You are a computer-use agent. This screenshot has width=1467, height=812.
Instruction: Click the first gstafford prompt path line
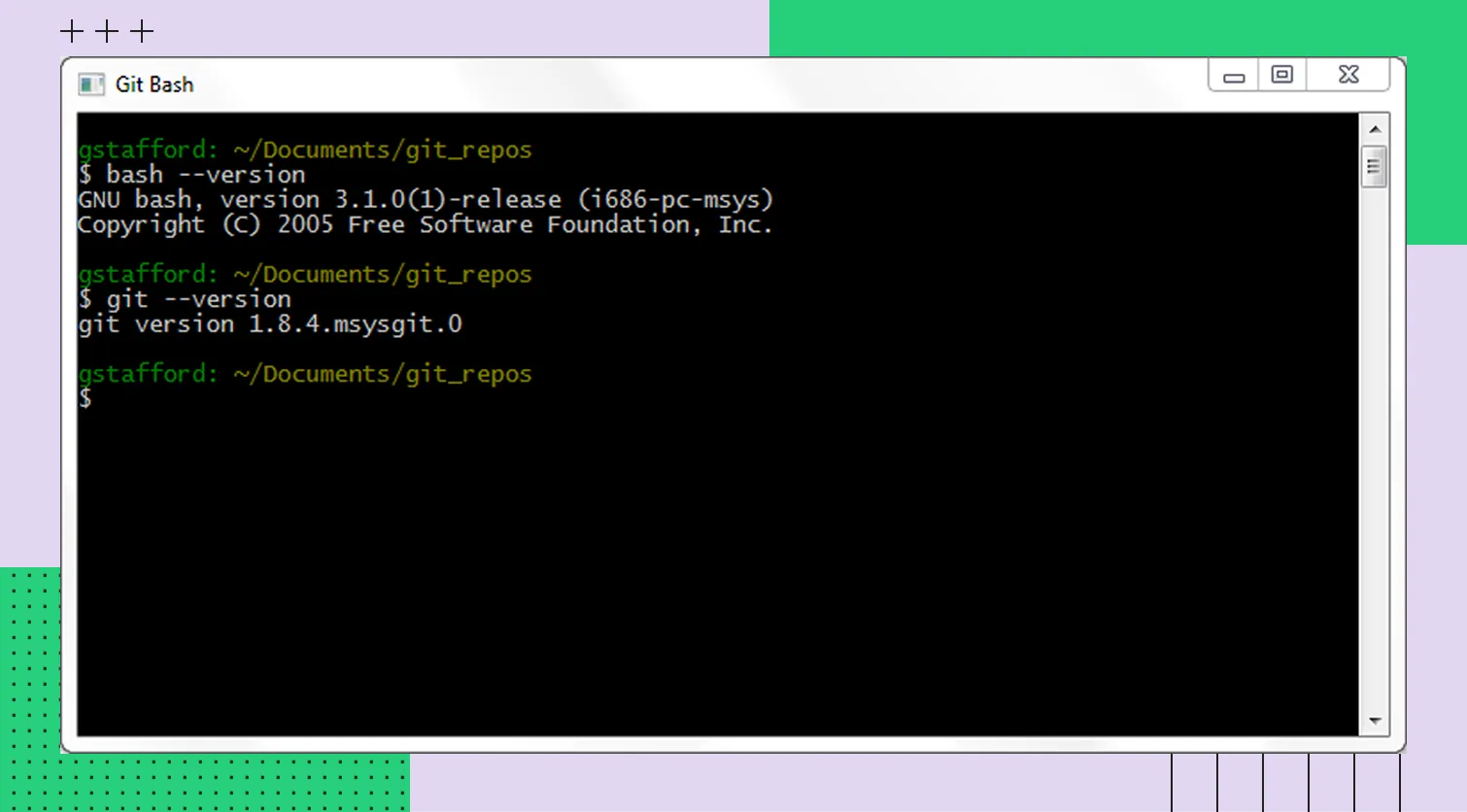point(304,150)
